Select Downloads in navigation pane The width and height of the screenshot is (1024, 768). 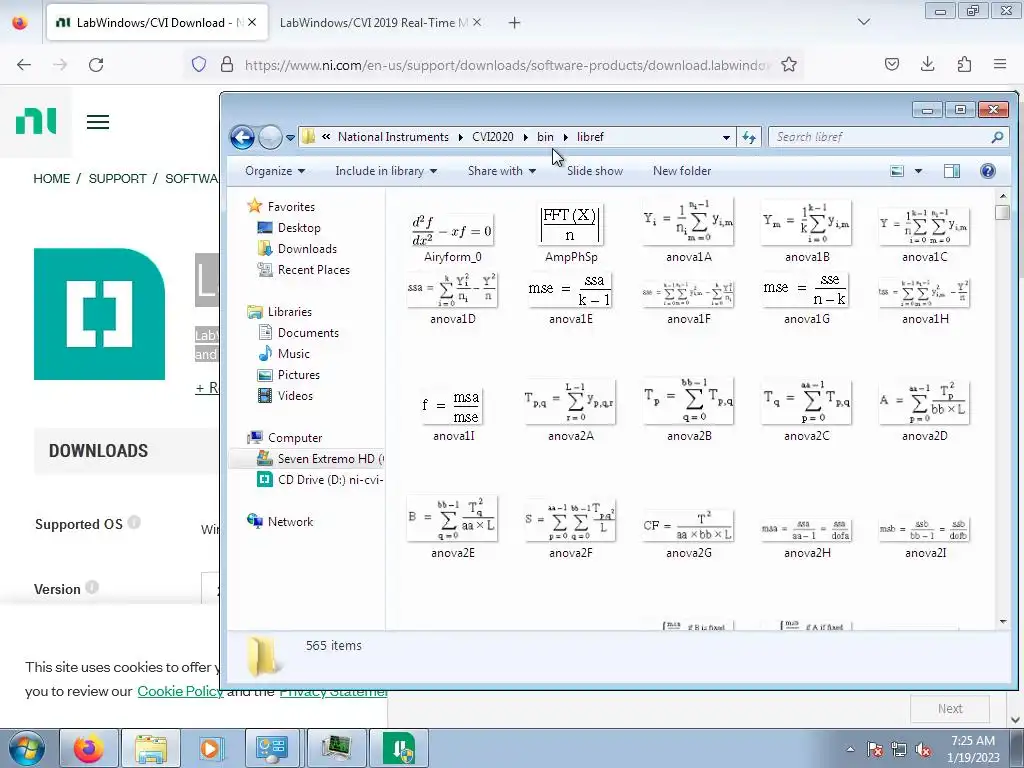tap(298, 249)
